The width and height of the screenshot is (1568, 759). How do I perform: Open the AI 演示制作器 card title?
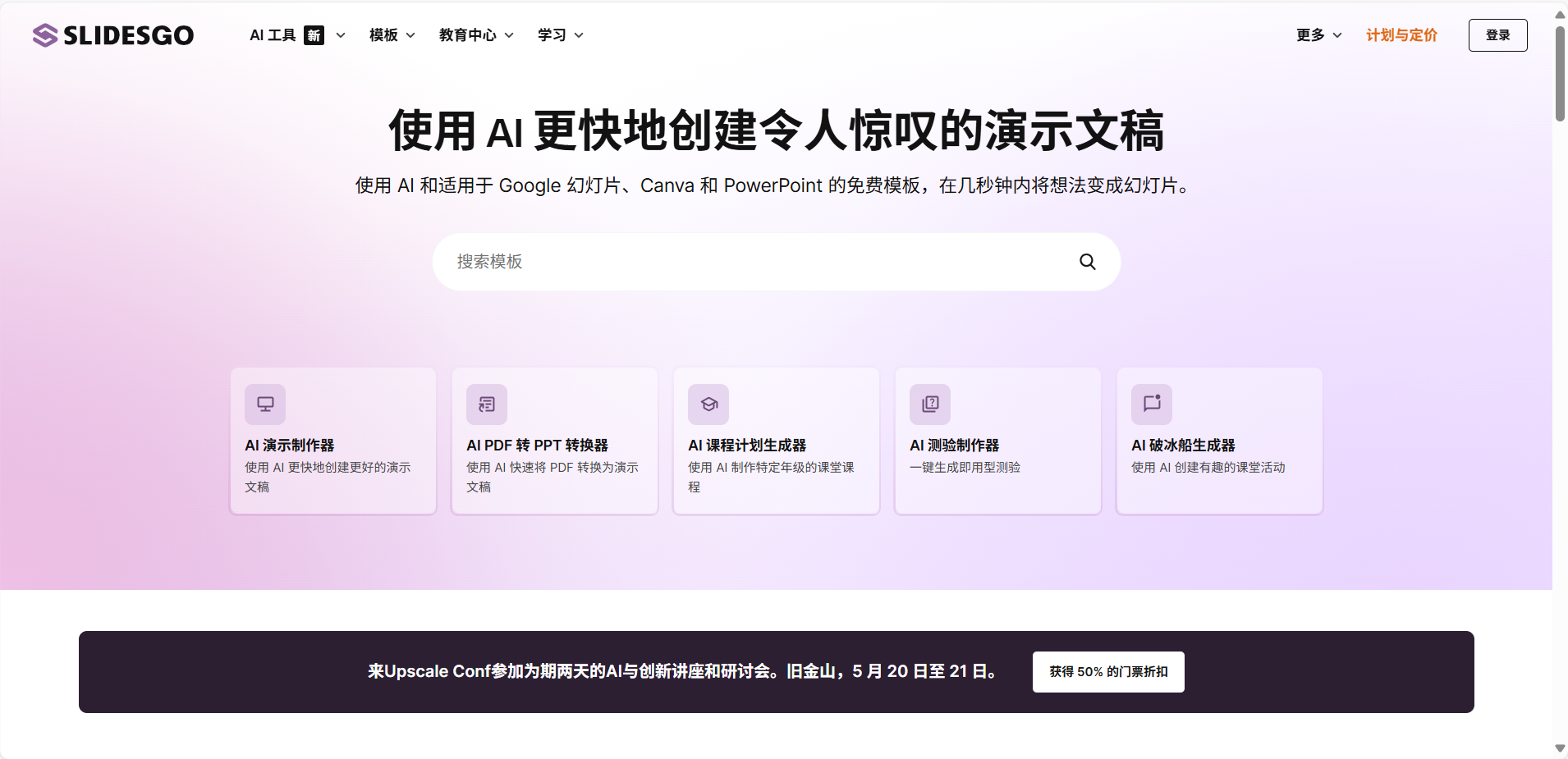click(290, 446)
